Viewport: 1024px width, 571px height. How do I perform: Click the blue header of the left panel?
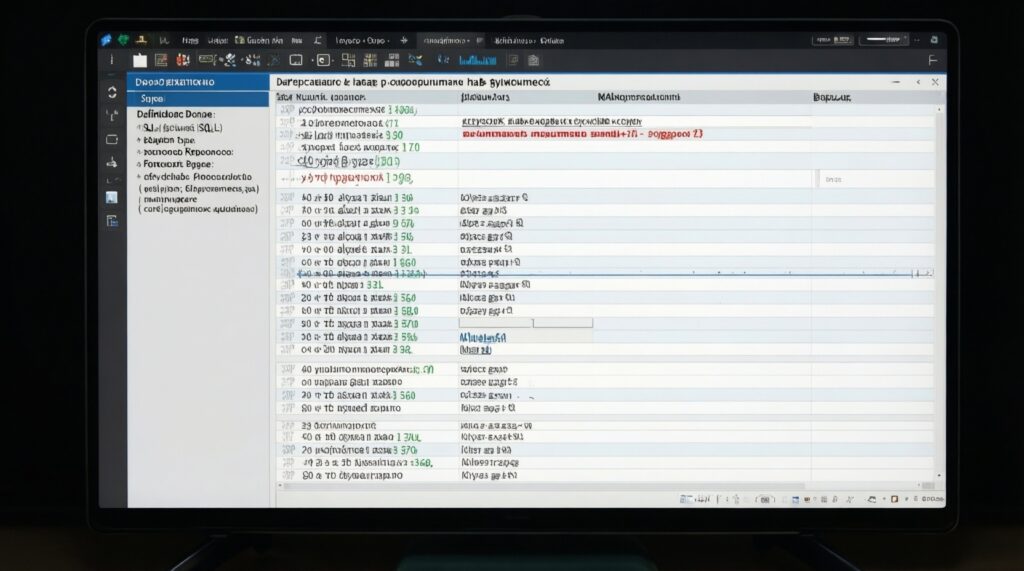(198, 82)
